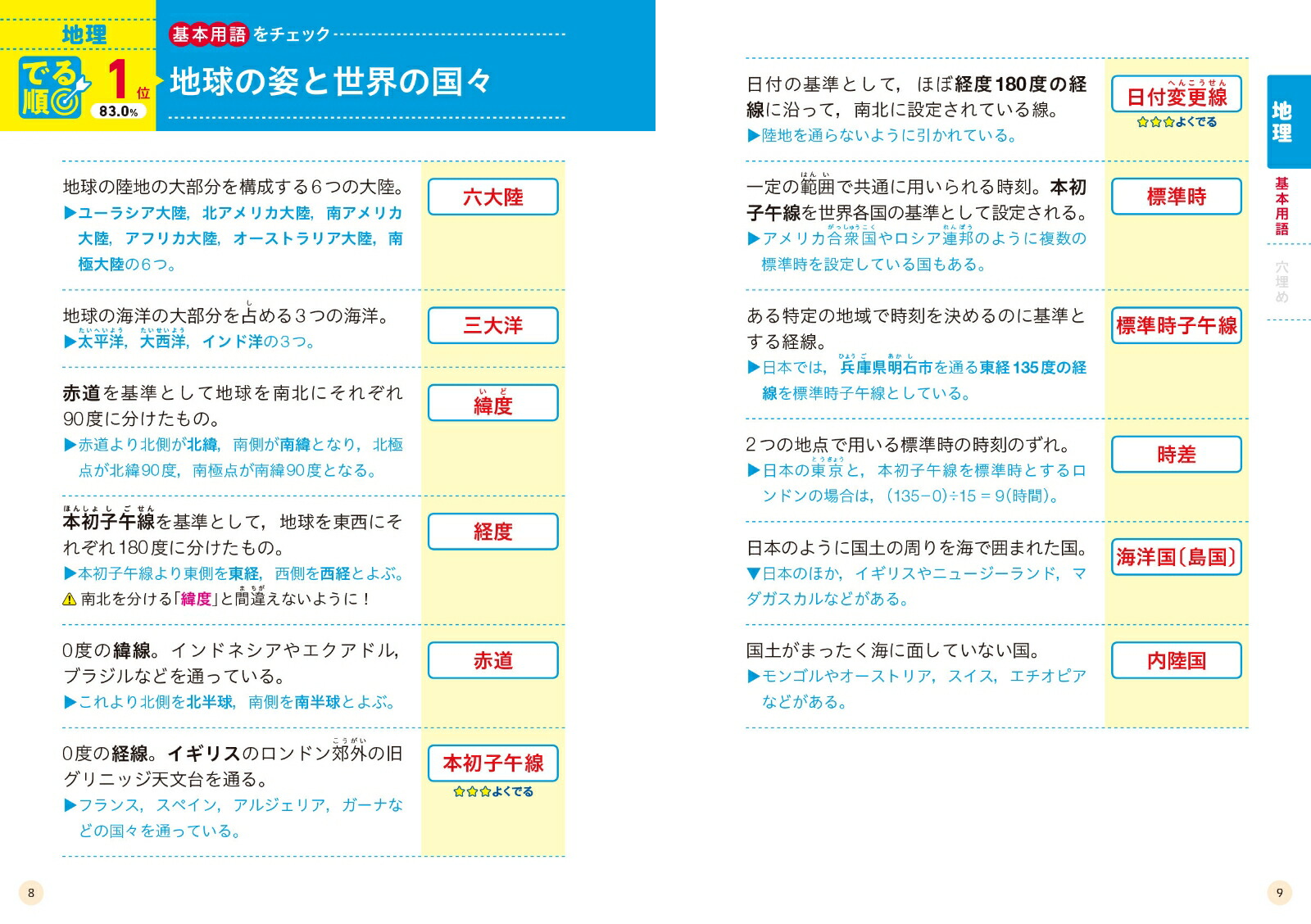Click the 標準時 answer box

(x=1177, y=197)
